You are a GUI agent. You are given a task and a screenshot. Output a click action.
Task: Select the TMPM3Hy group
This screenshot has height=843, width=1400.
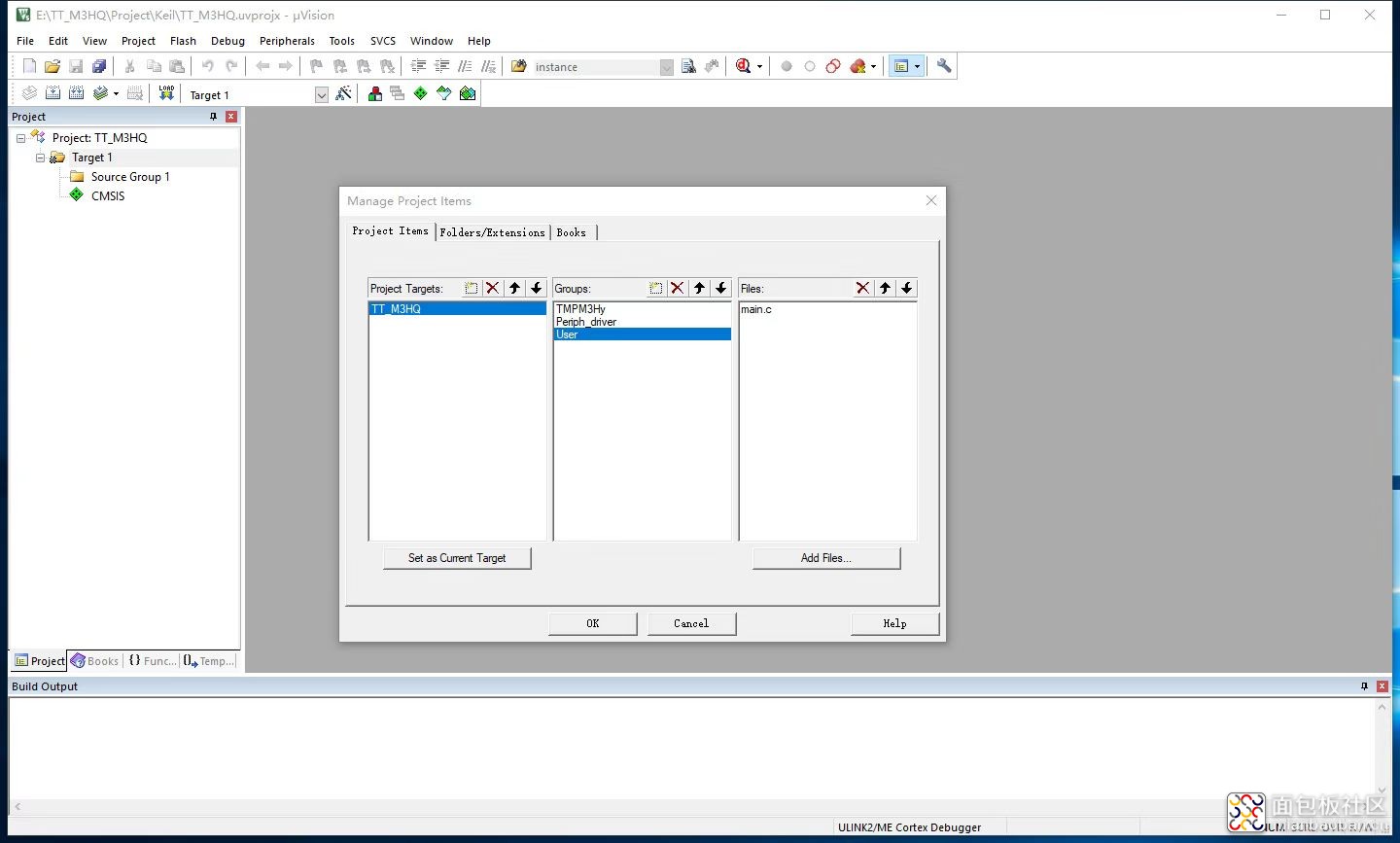(x=642, y=309)
